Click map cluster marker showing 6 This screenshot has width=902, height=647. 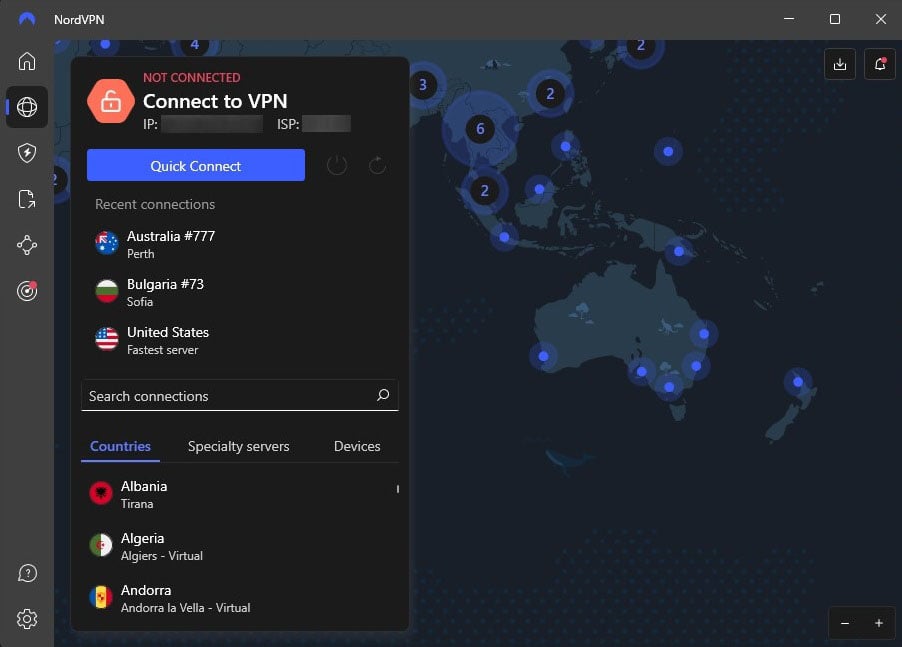click(480, 129)
